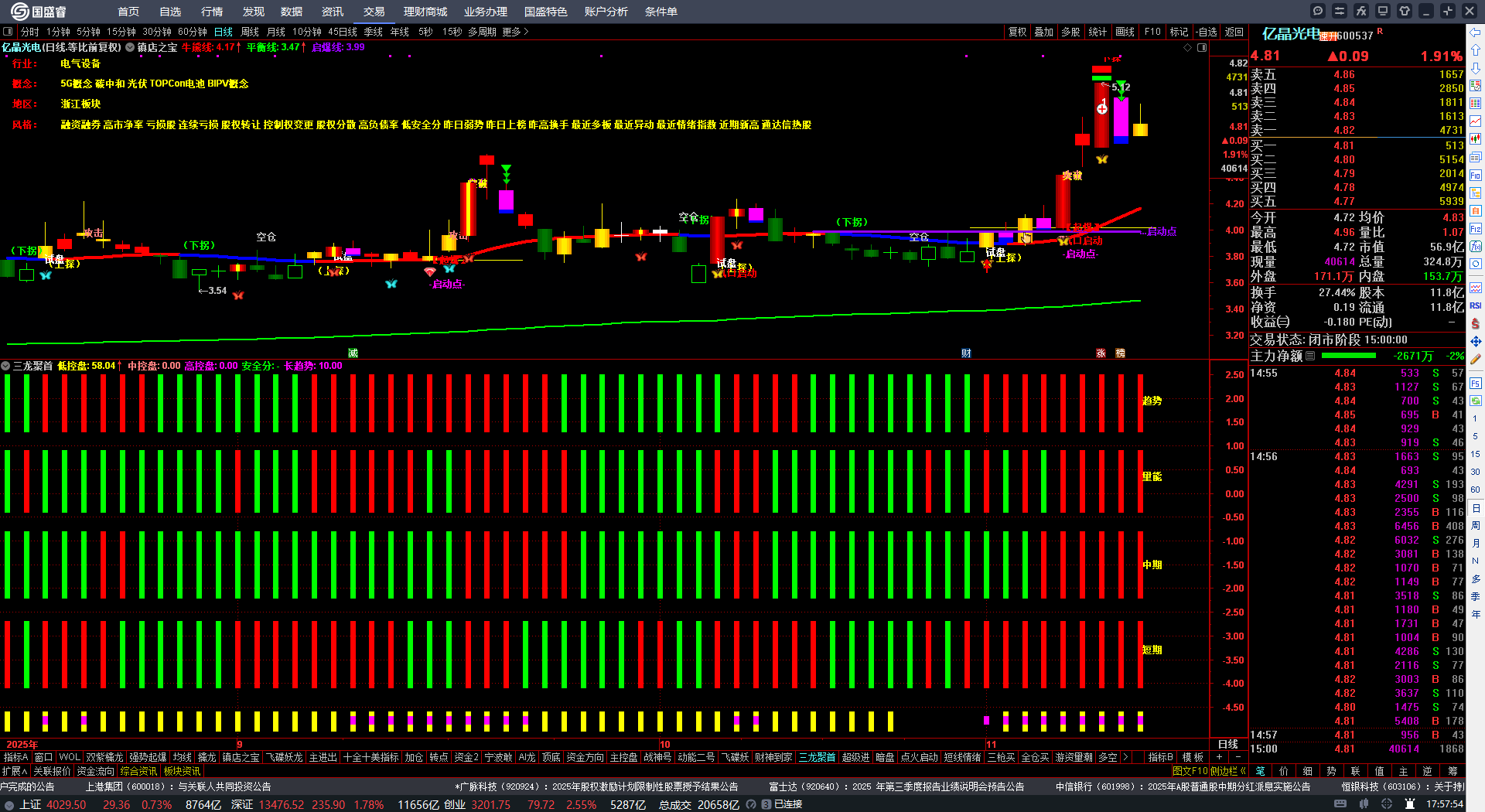Click the diamond icon above the price axis
This screenshot has width=1485, height=812.
coord(1188,47)
